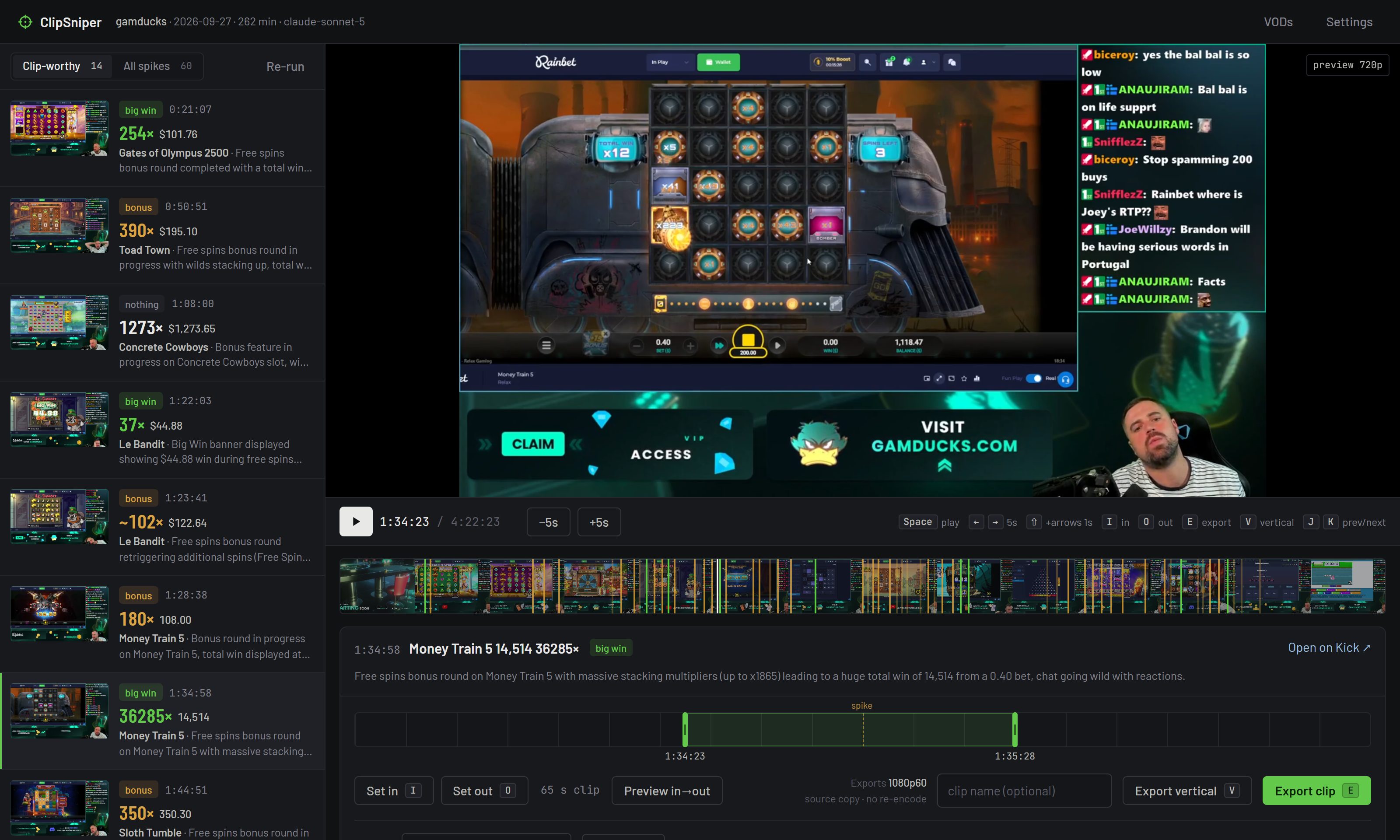Click the Re-run button
1400x840 pixels.
pos(285,67)
